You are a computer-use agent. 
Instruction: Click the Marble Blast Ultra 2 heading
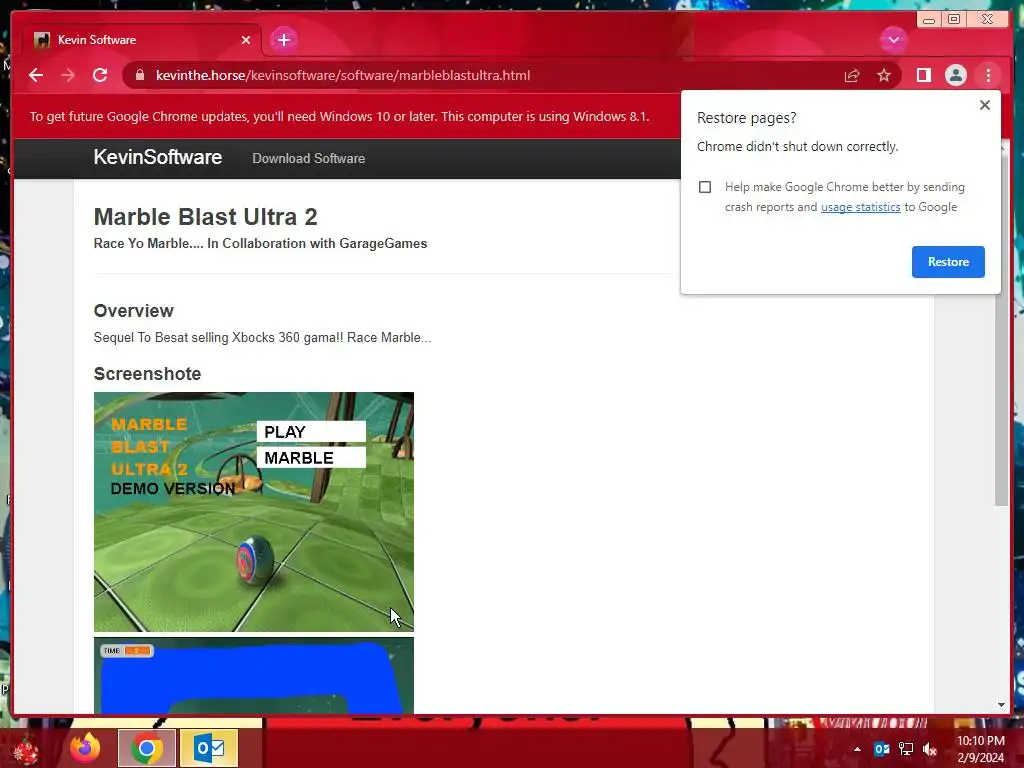[205, 217]
